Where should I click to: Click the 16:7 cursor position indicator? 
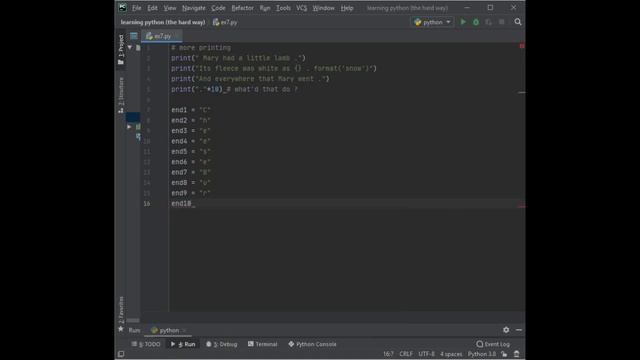[388, 354]
